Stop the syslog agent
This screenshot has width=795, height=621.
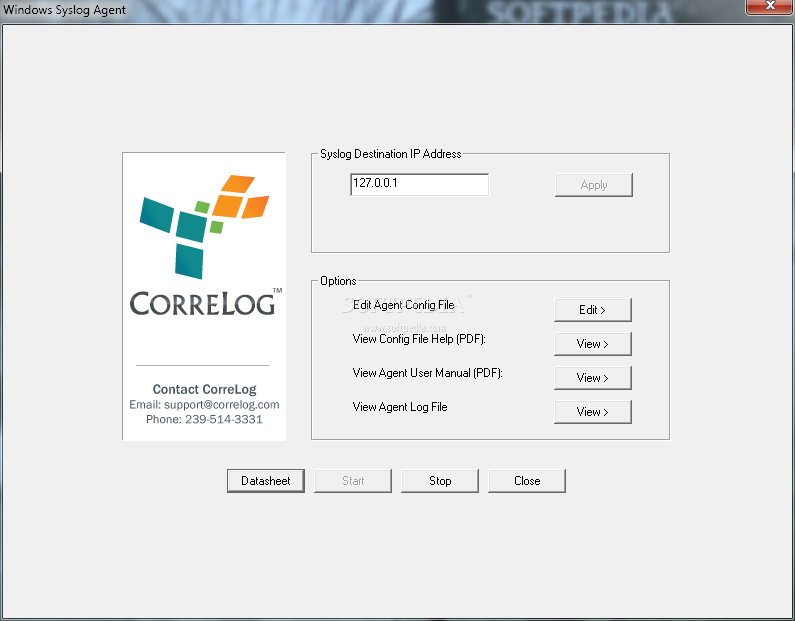440,481
